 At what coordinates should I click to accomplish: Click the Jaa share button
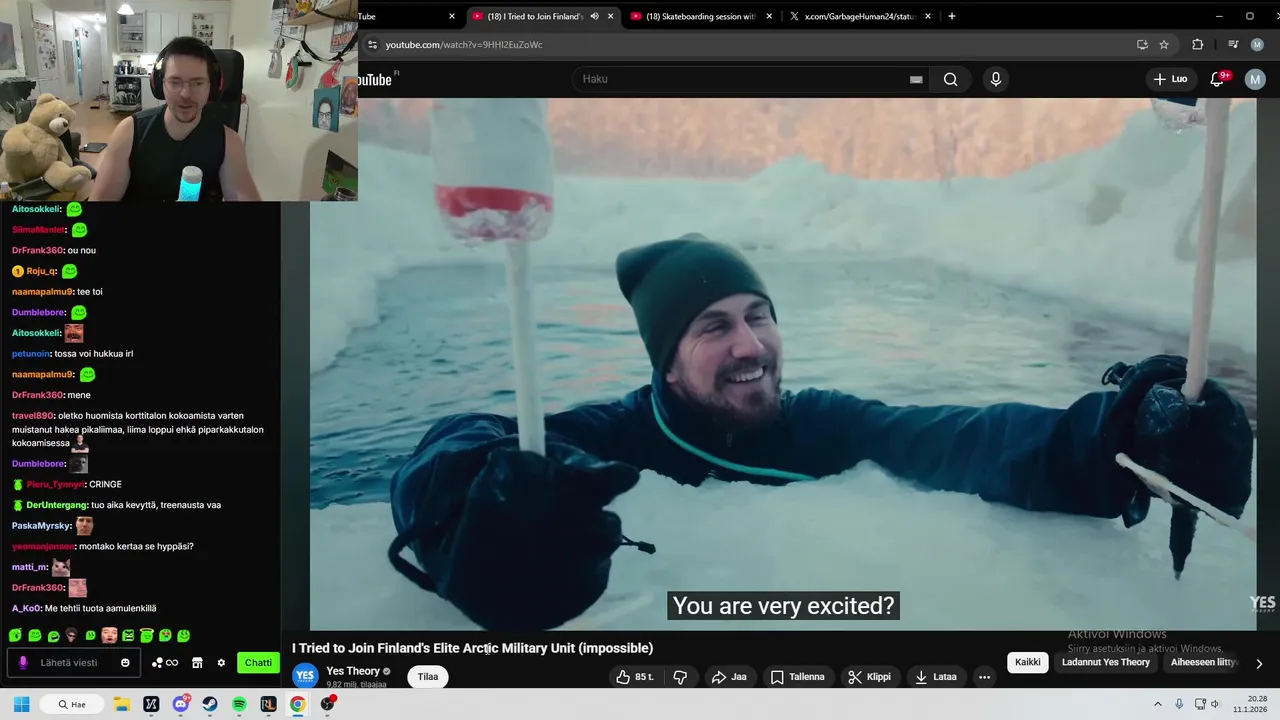(729, 677)
